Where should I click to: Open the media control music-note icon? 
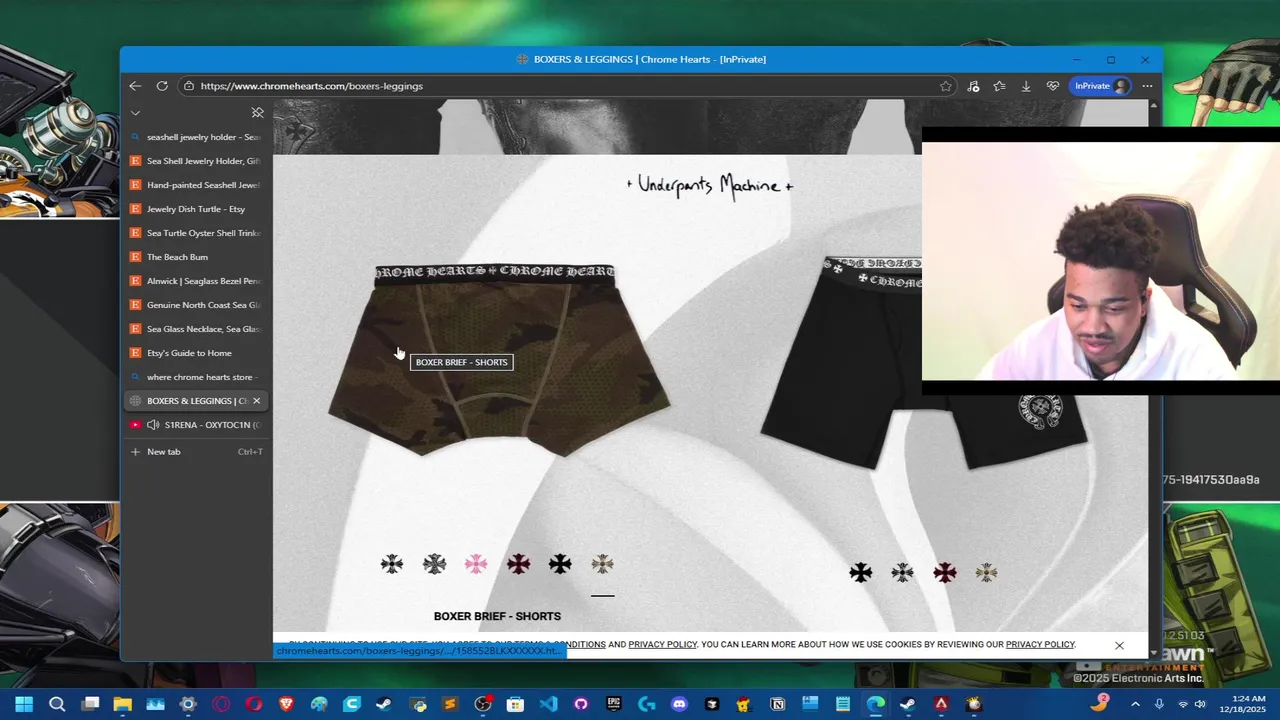point(973,86)
